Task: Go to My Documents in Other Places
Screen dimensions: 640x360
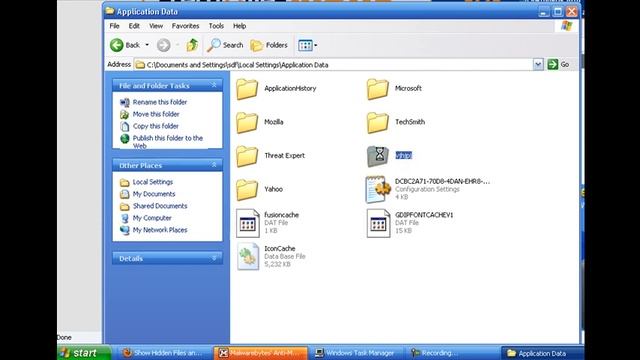Action: pos(153,194)
